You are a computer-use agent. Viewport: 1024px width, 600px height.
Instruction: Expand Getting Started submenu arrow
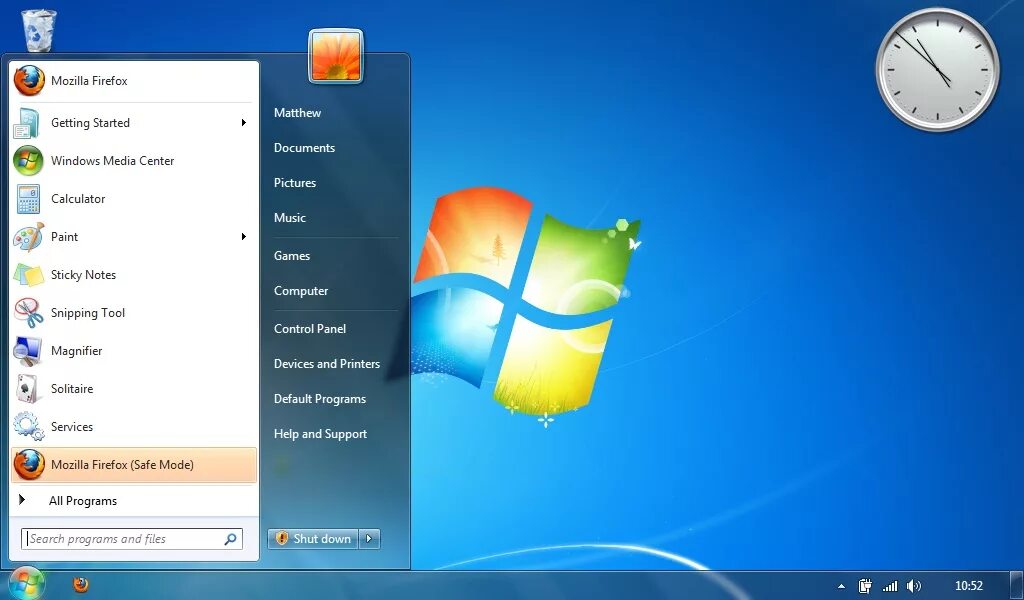(244, 123)
